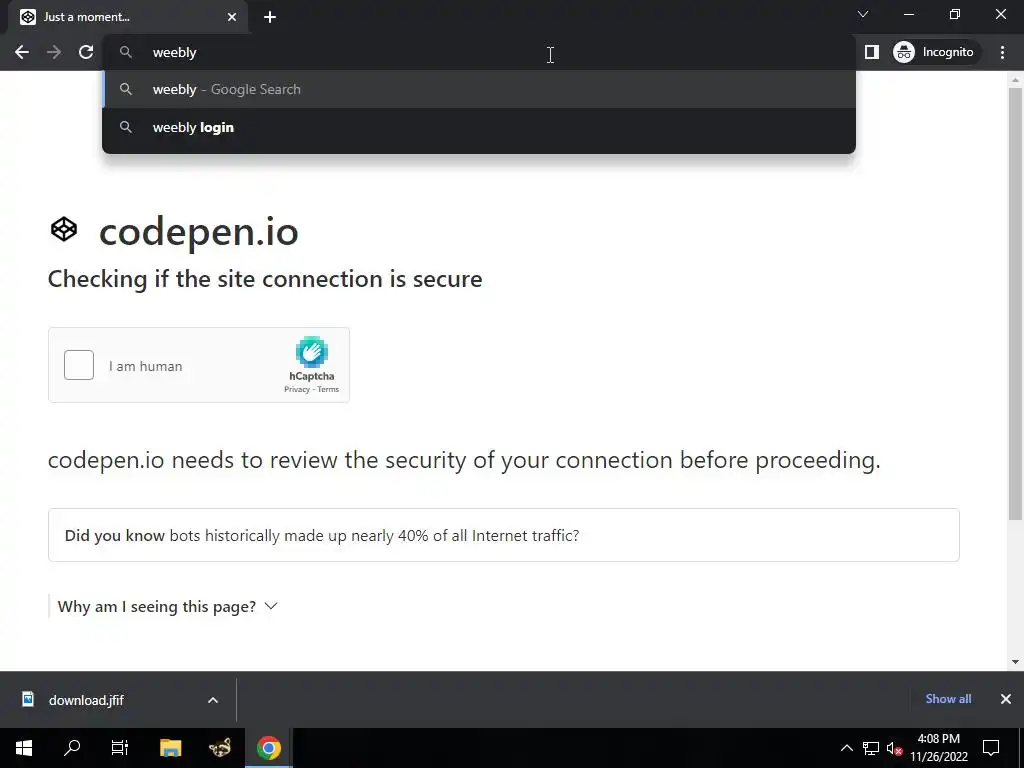Reload the current page
The height and width of the screenshot is (768, 1024).
click(x=86, y=52)
